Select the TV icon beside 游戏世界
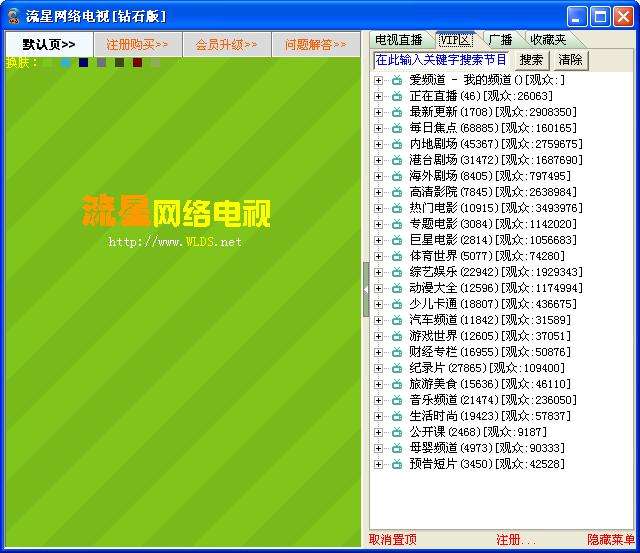 tap(397, 336)
